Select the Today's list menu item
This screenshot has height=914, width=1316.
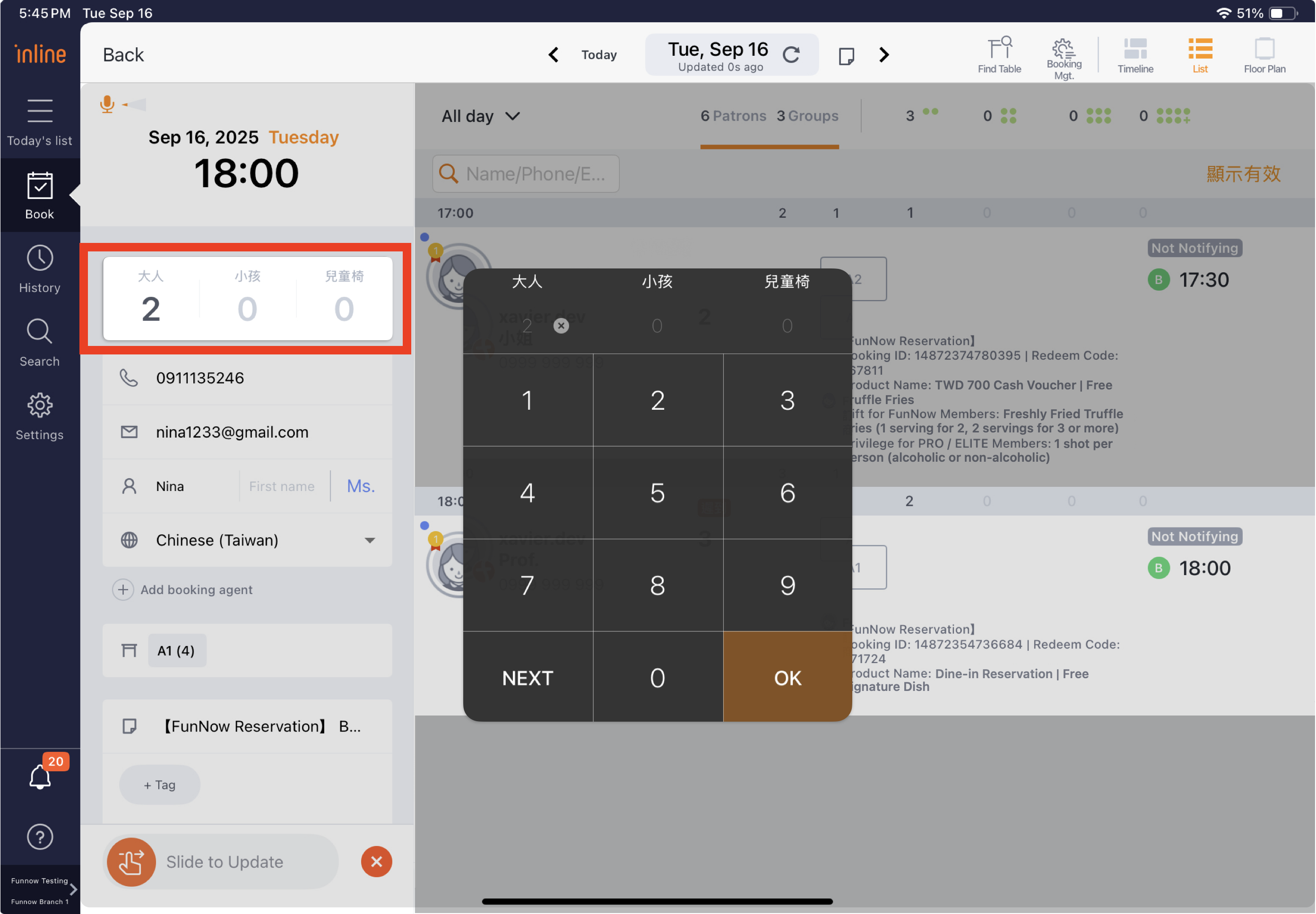(40, 122)
